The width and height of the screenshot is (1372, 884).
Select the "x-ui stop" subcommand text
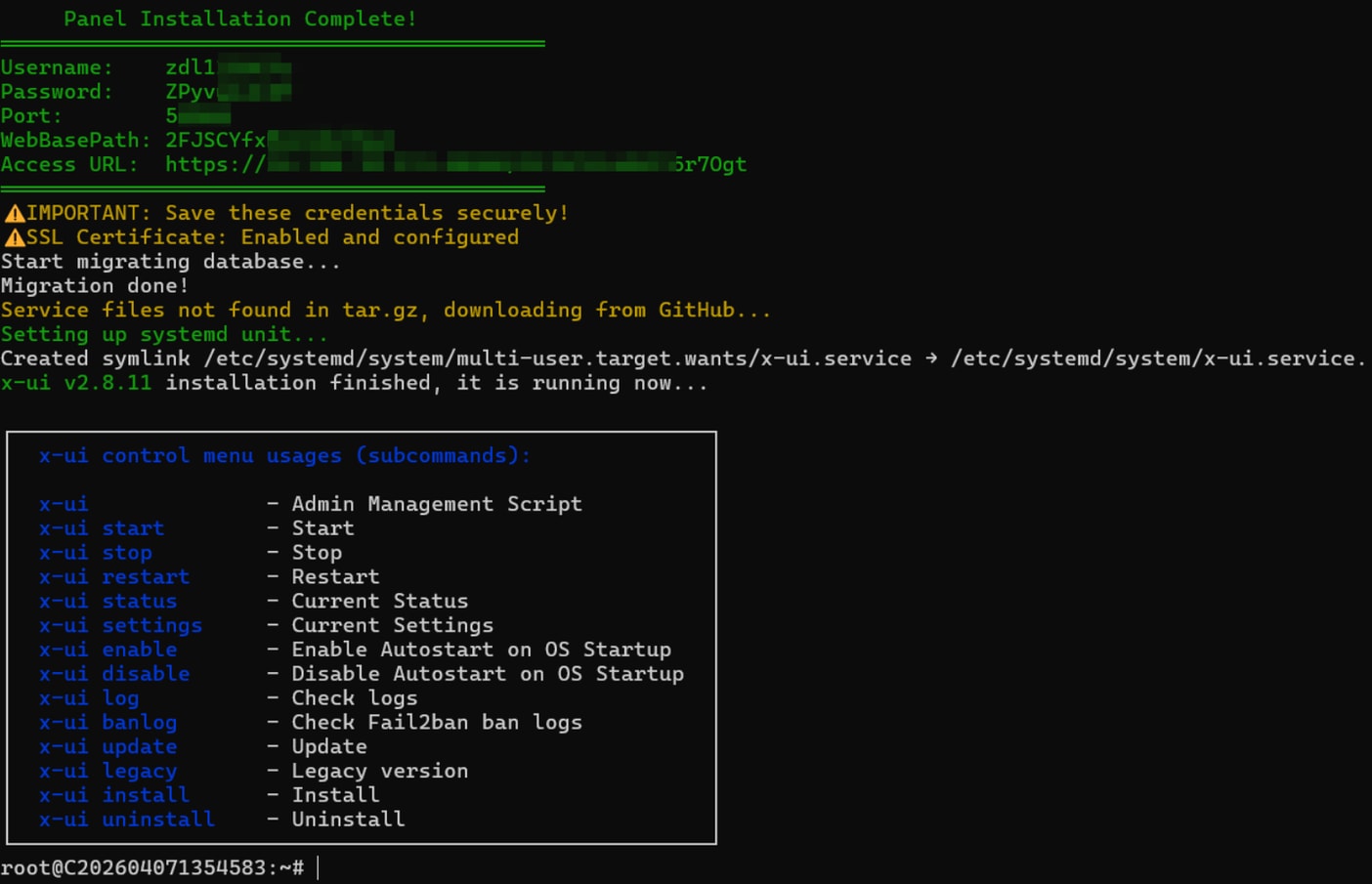pyautogui.click(x=96, y=553)
